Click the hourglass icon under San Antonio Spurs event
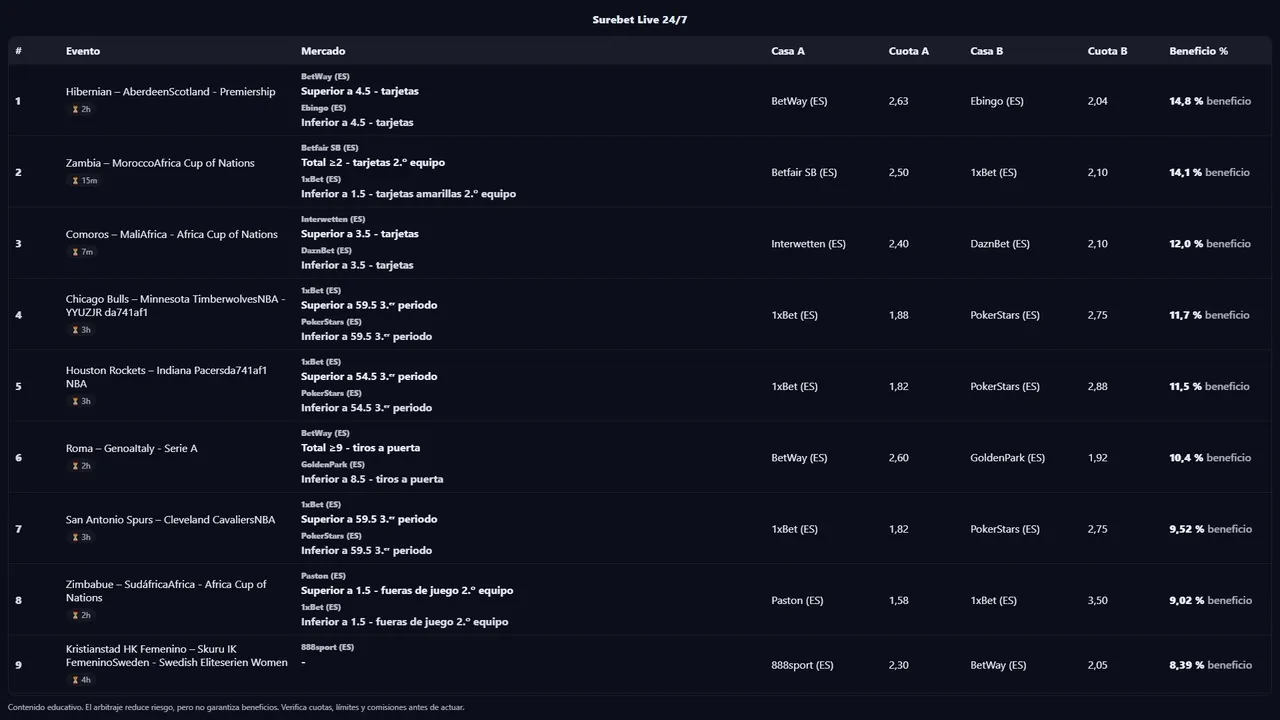 coord(75,538)
